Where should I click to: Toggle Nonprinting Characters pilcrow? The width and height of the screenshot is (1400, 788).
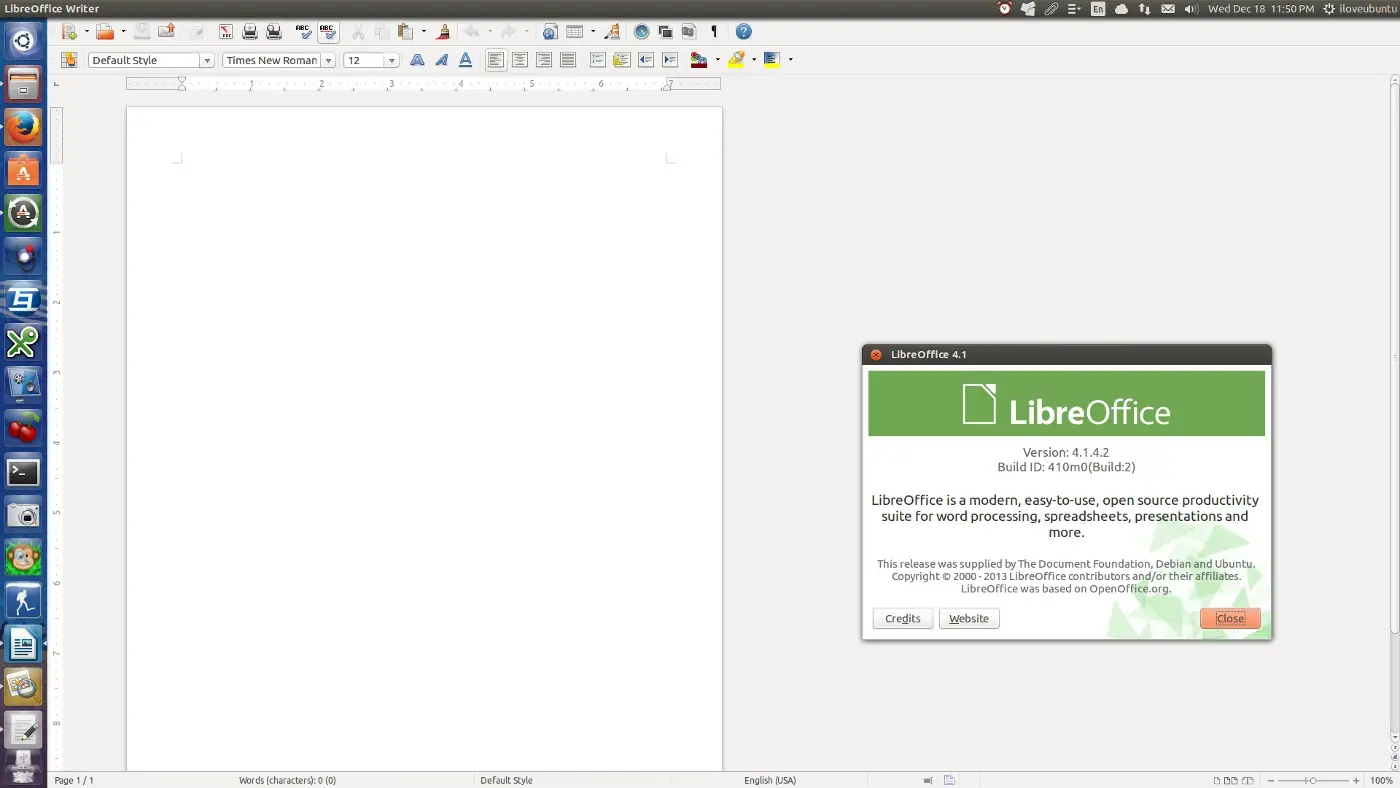(713, 32)
